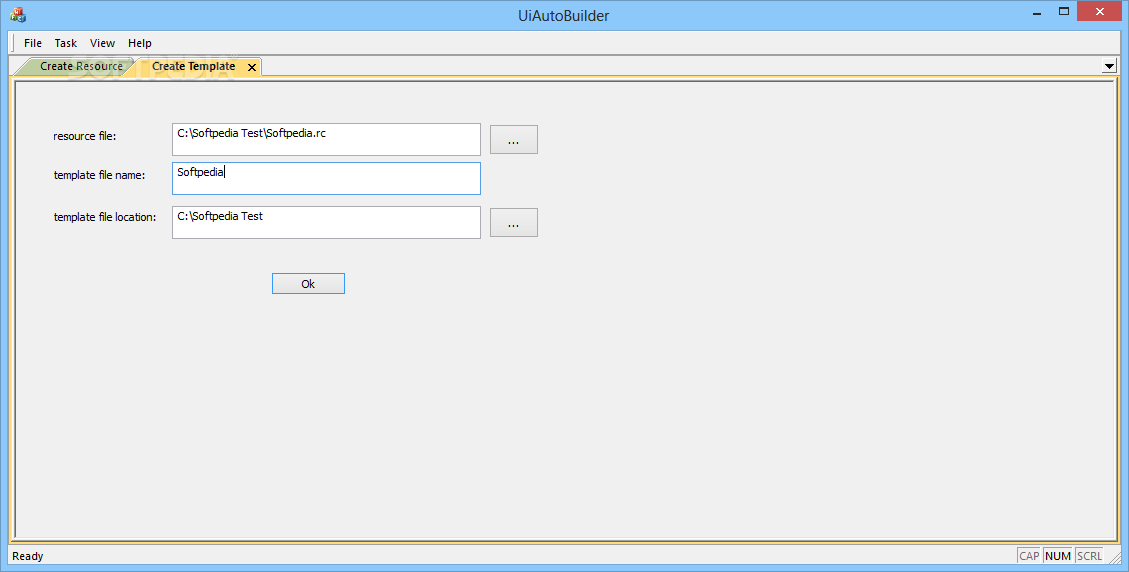
Task: Click the 'template file name:' label
Action: point(99,175)
